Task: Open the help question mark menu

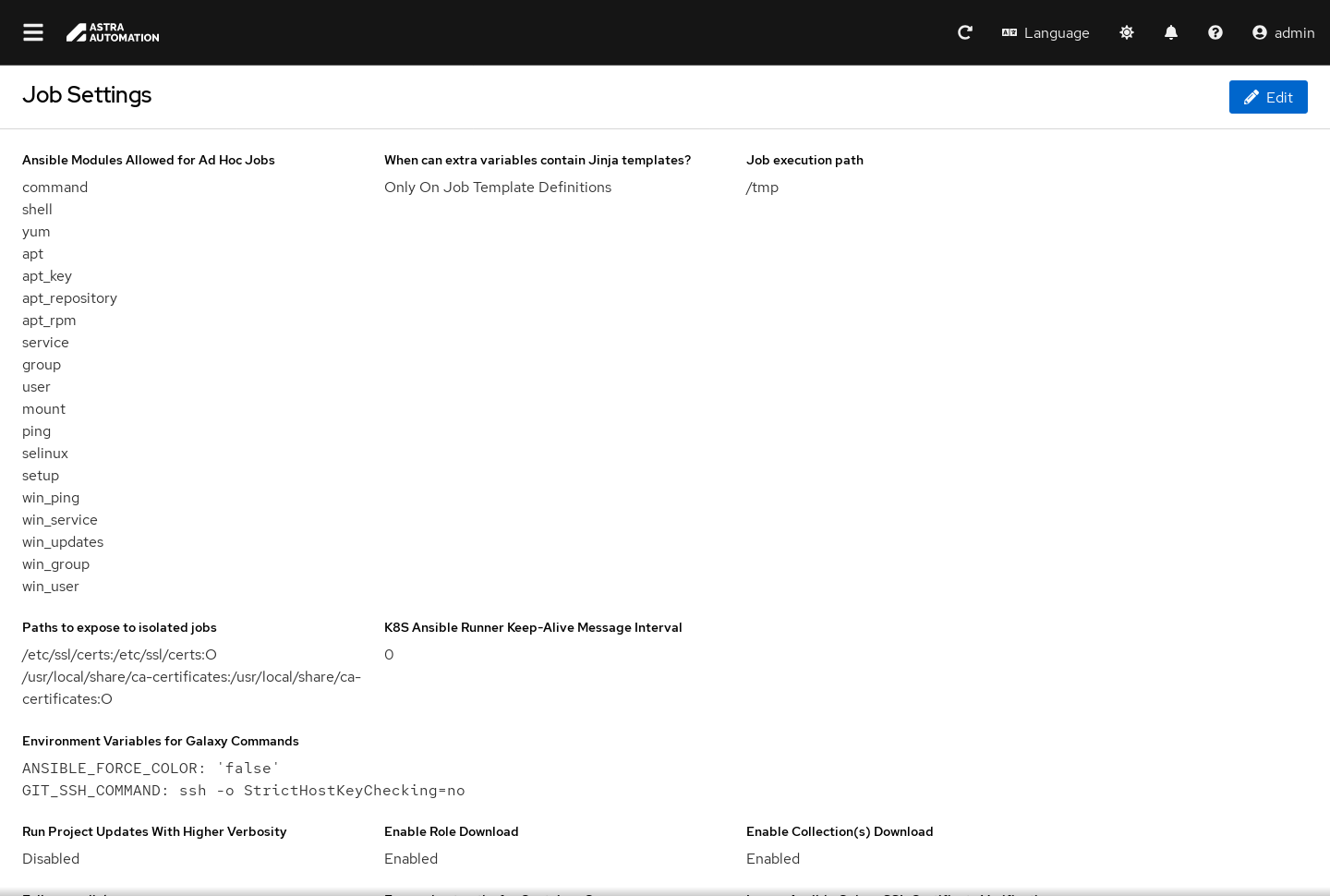Action: 1215,32
